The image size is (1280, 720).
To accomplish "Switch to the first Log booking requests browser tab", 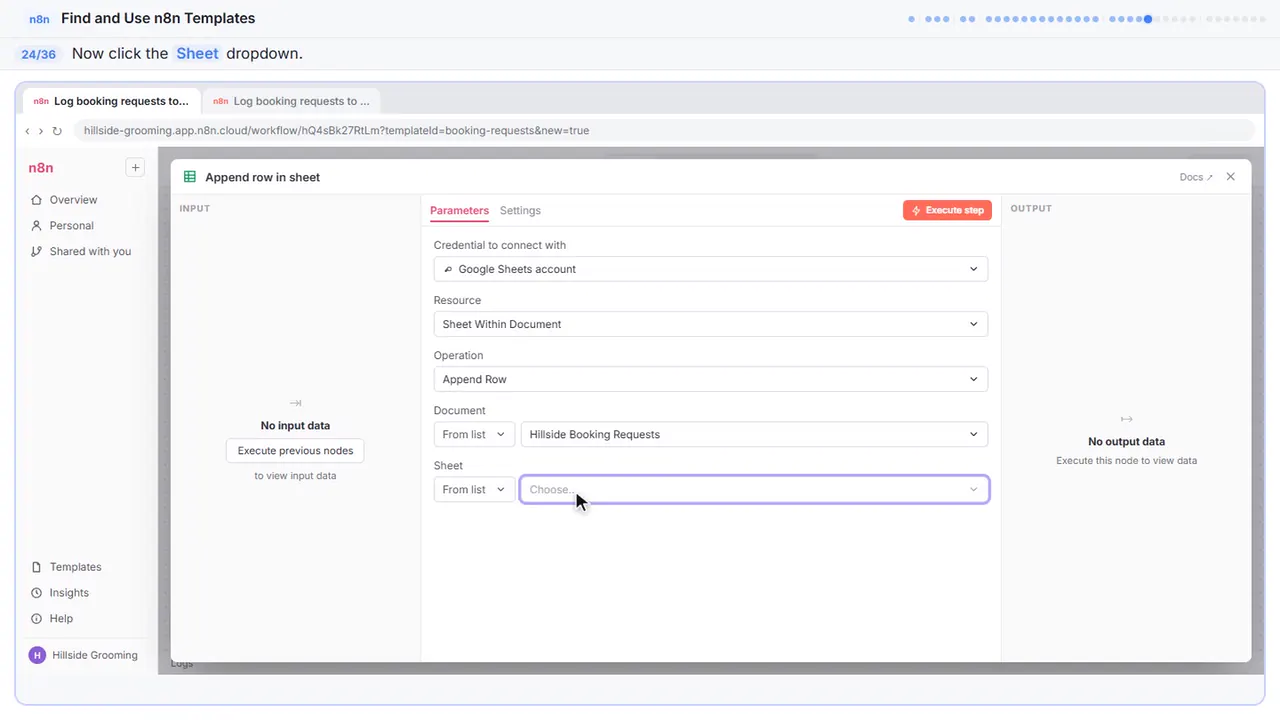I will click(x=111, y=101).
